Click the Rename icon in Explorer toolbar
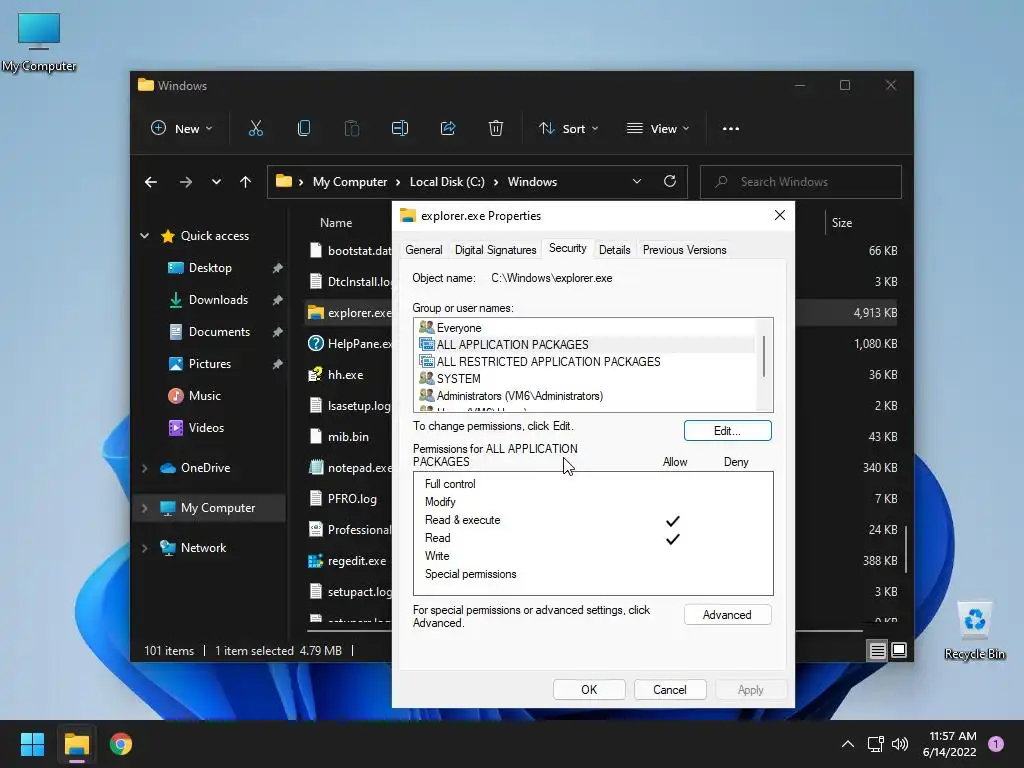The height and width of the screenshot is (768, 1024). [x=400, y=129]
